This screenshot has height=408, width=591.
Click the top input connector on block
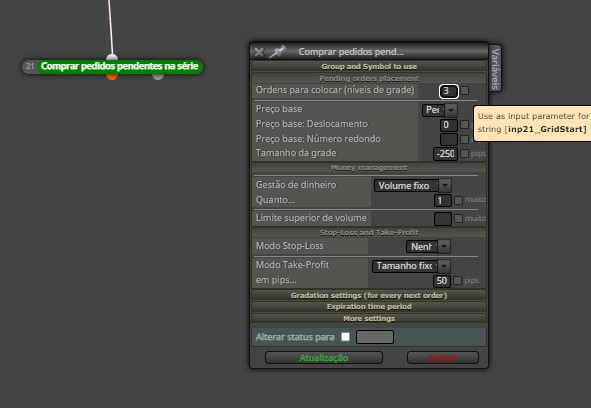[112, 57]
